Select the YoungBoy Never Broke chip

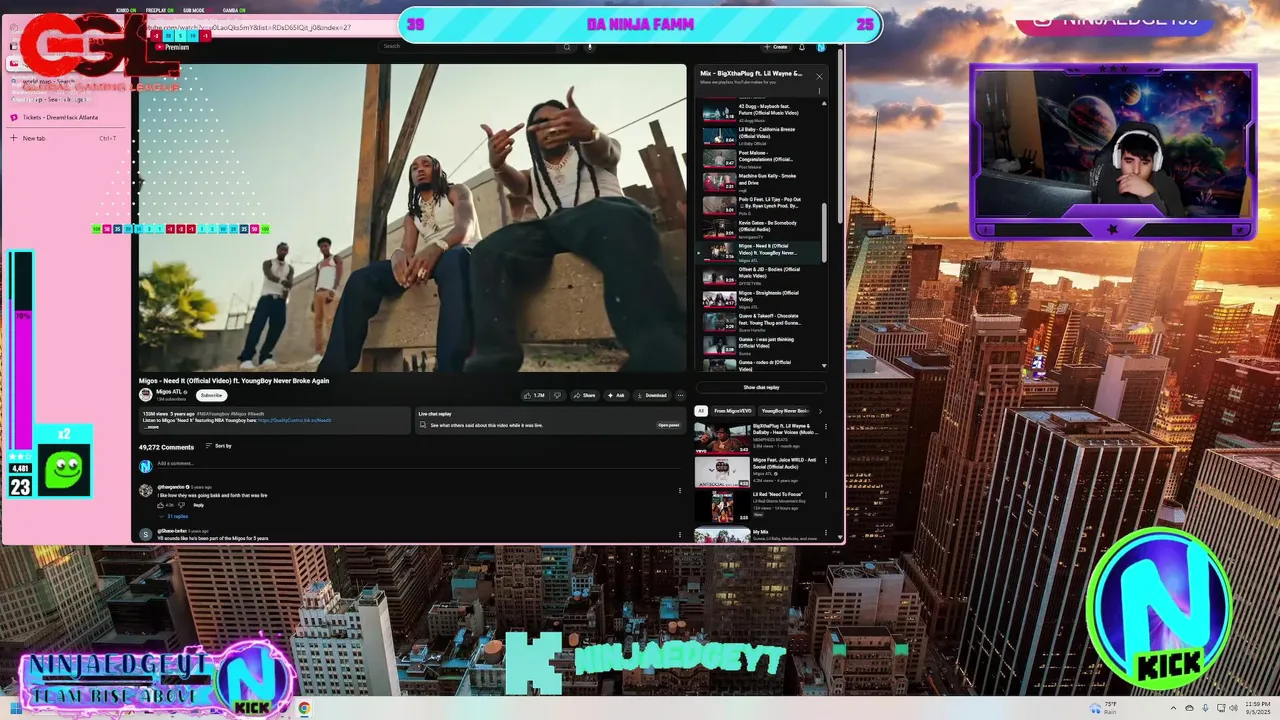(x=785, y=411)
